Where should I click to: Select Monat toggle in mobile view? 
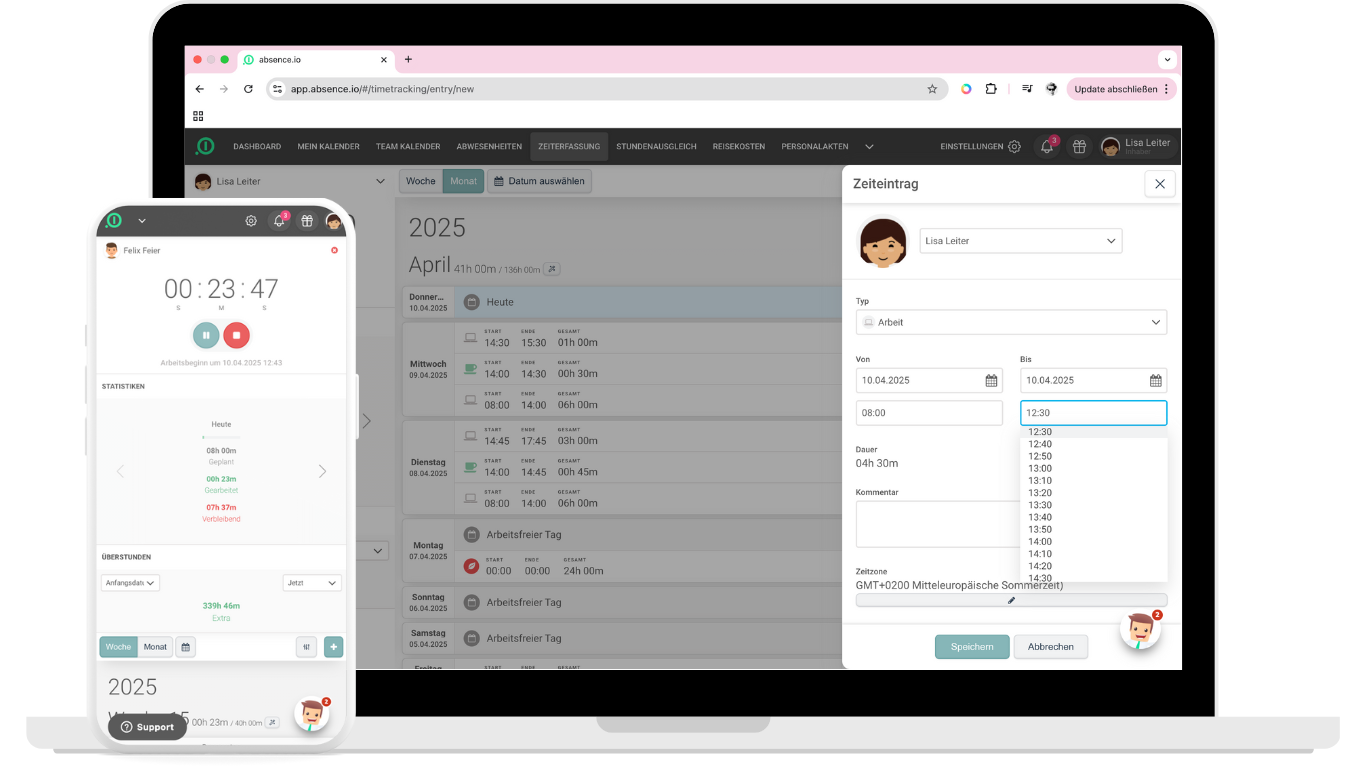(x=155, y=647)
